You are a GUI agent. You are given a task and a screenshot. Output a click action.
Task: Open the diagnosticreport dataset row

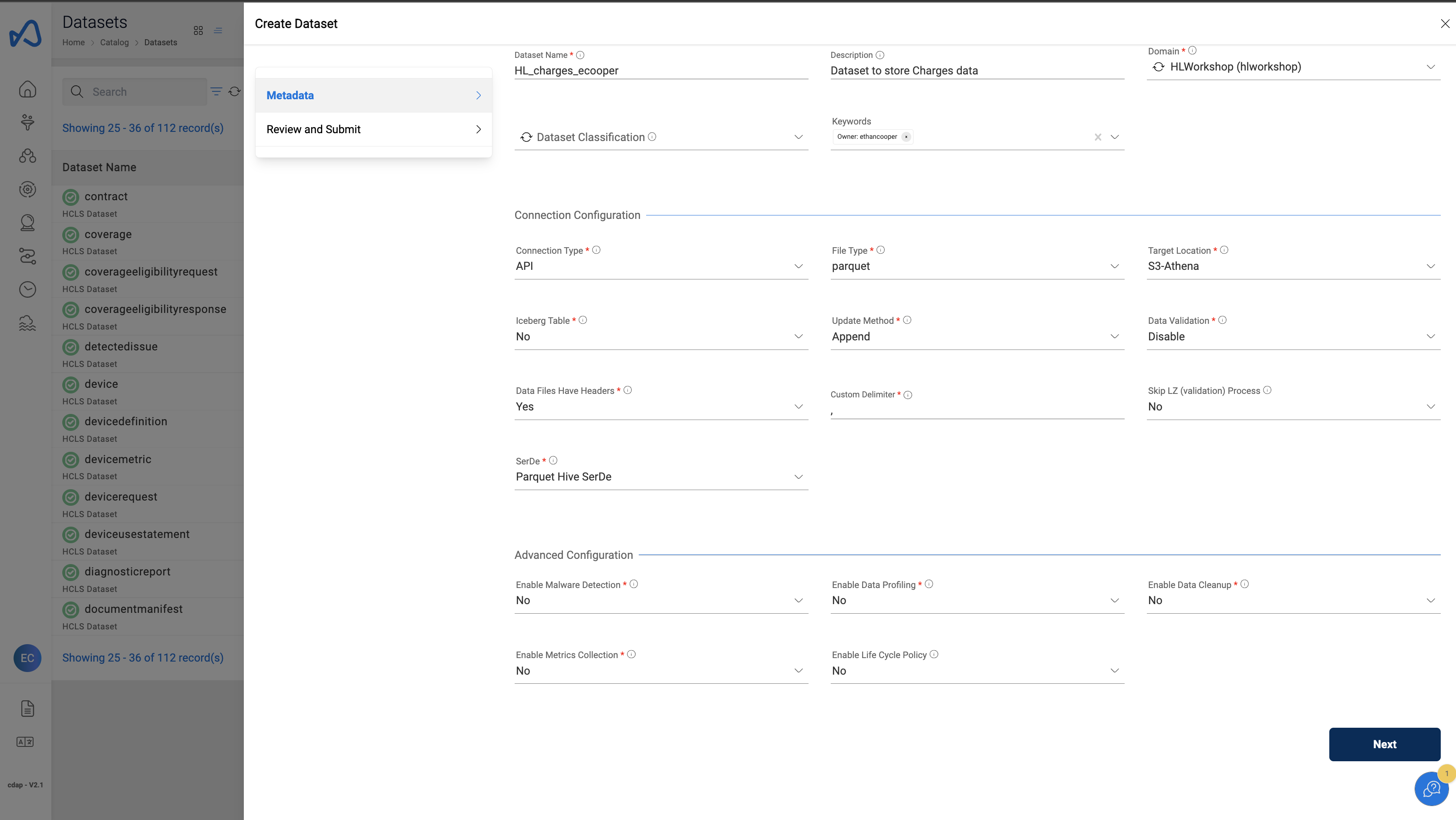(x=148, y=579)
